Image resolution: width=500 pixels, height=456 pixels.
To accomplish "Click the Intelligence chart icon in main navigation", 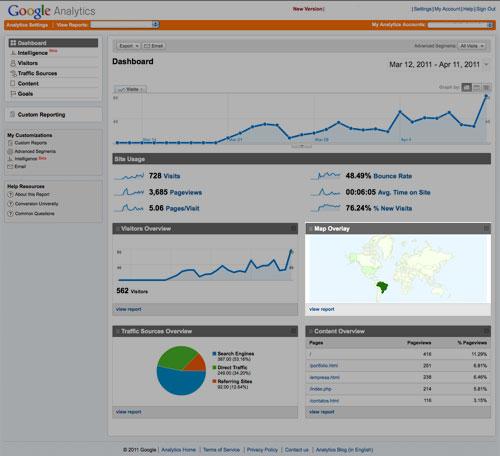I will pyautogui.click(x=13, y=53).
